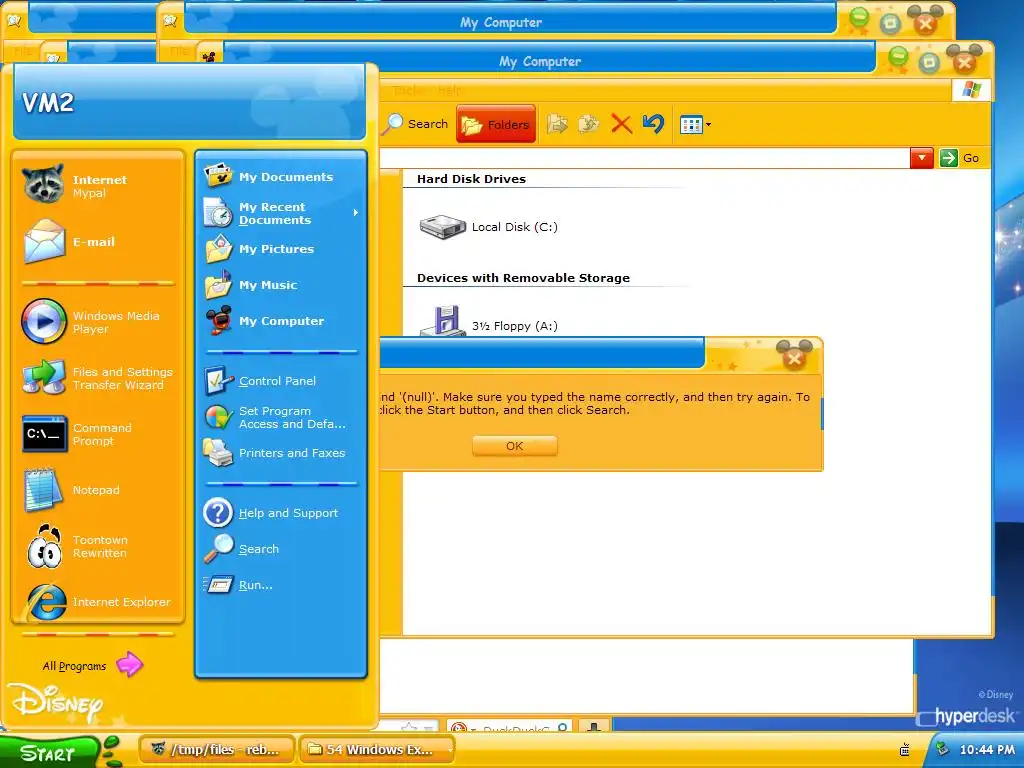Show All Programs list

(93, 665)
